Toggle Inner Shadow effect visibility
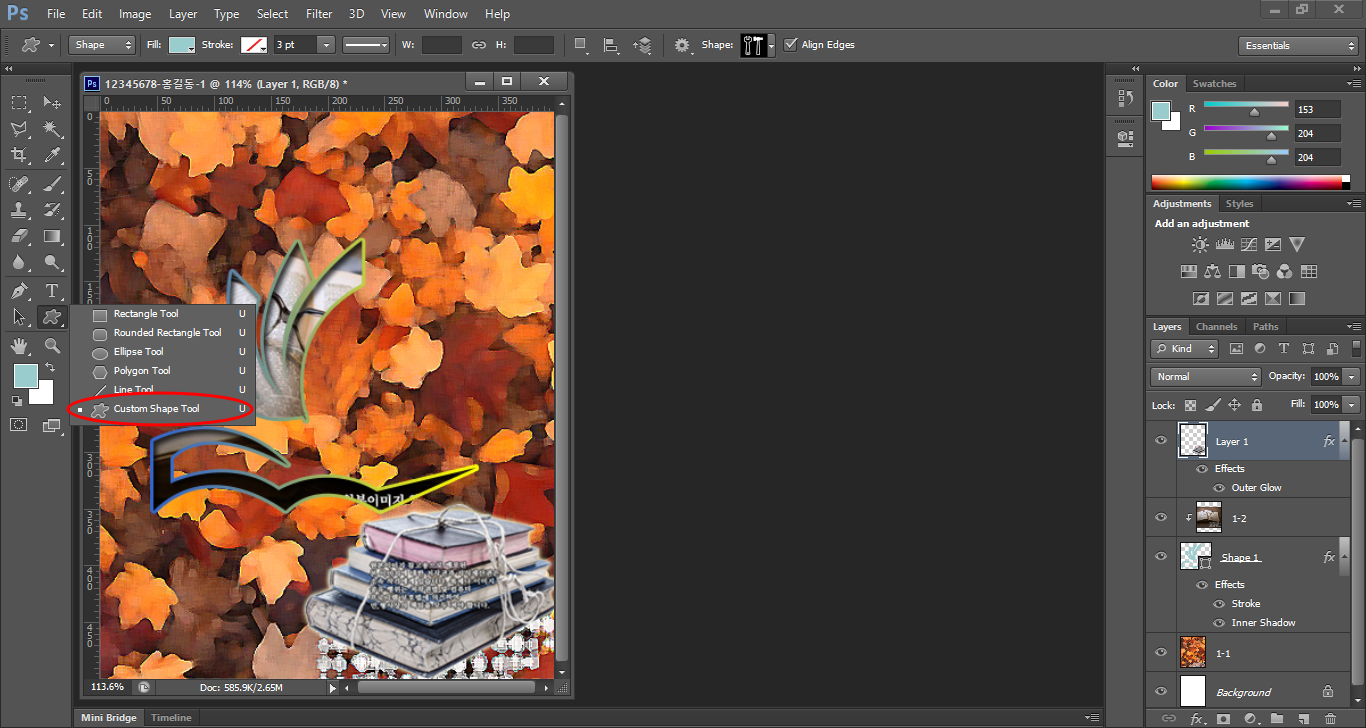This screenshot has width=1366, height=728. (x=1220, y=623)
